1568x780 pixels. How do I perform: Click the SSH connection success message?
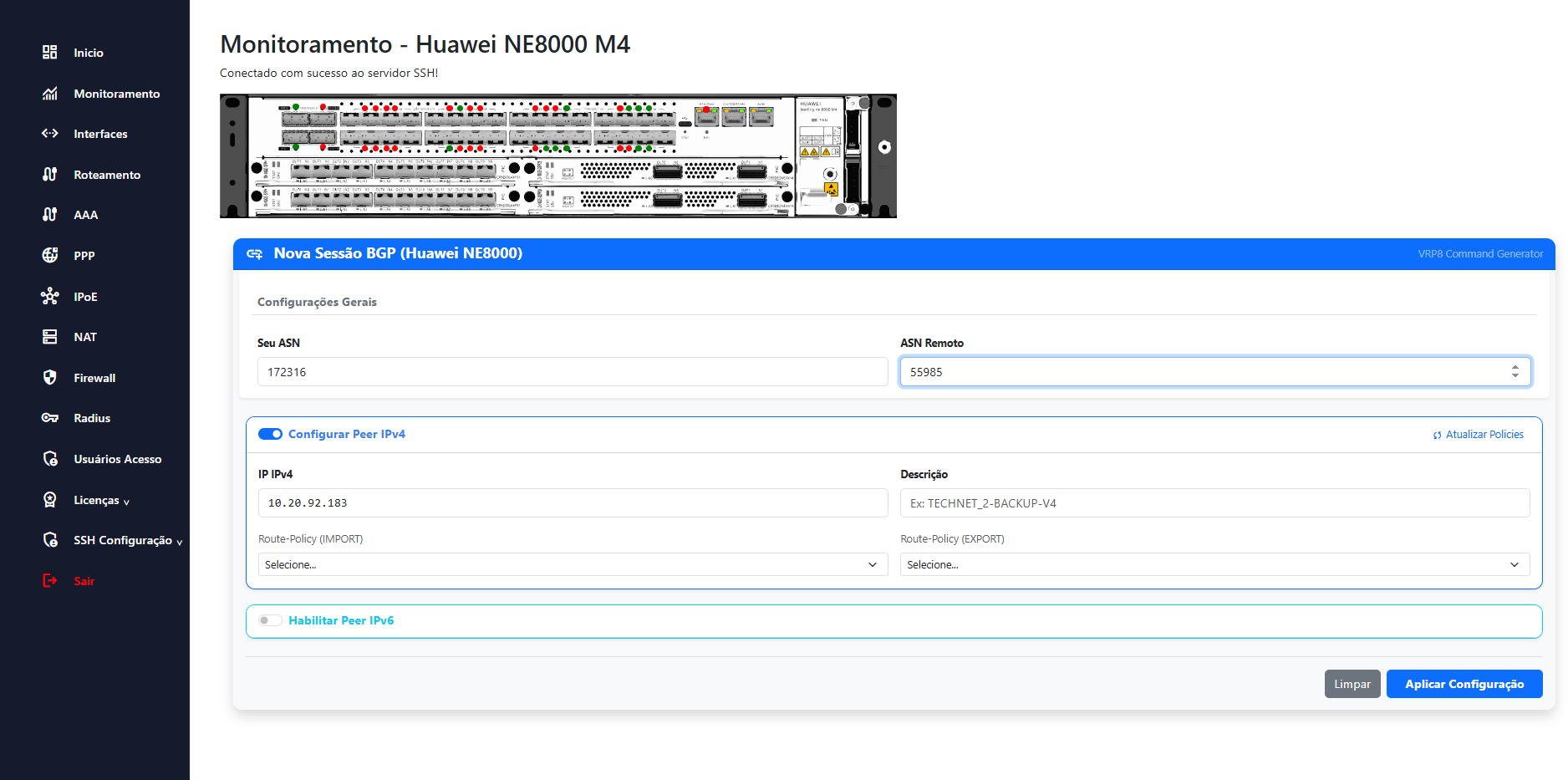328,73
